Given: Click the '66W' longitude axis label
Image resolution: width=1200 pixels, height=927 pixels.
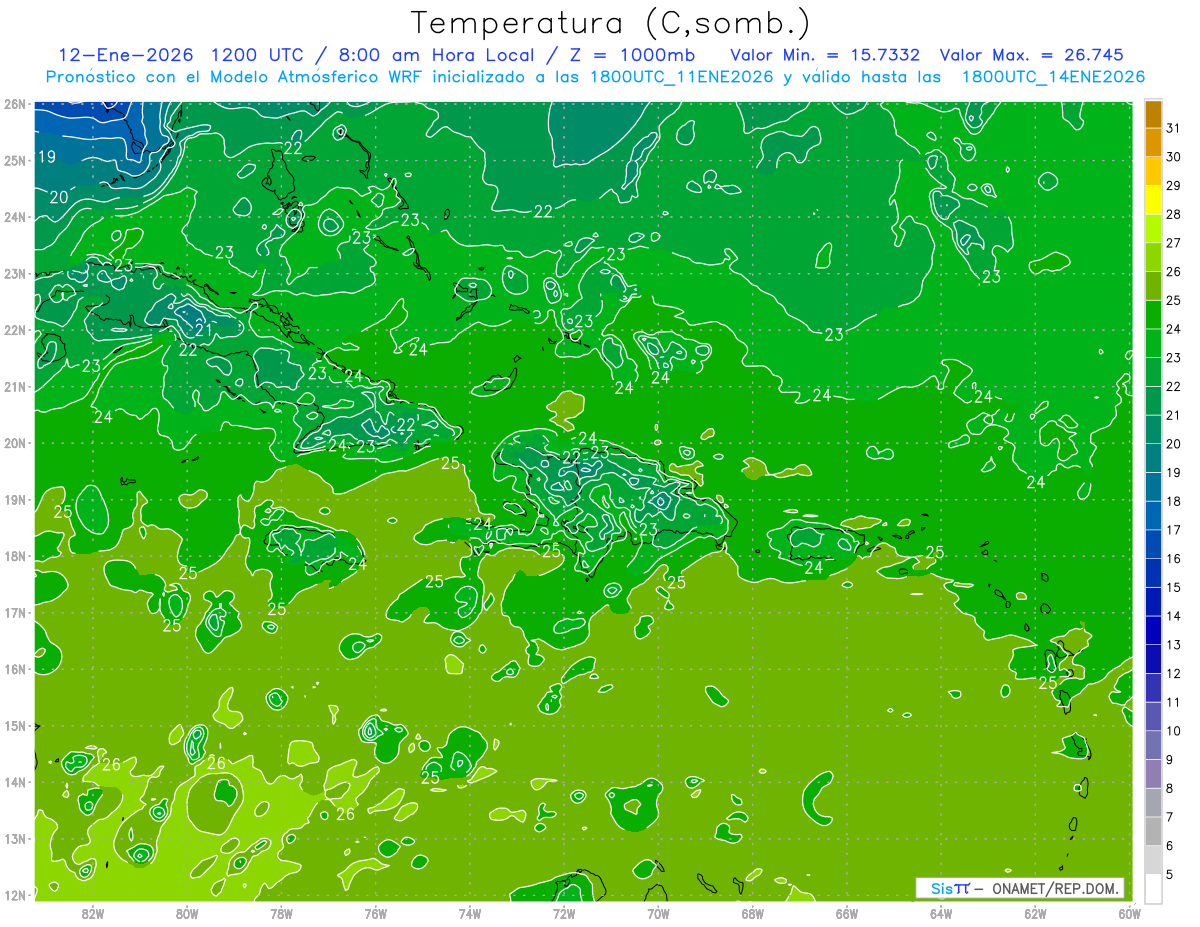Looking at the screenshot, I should tap(846, 913).
